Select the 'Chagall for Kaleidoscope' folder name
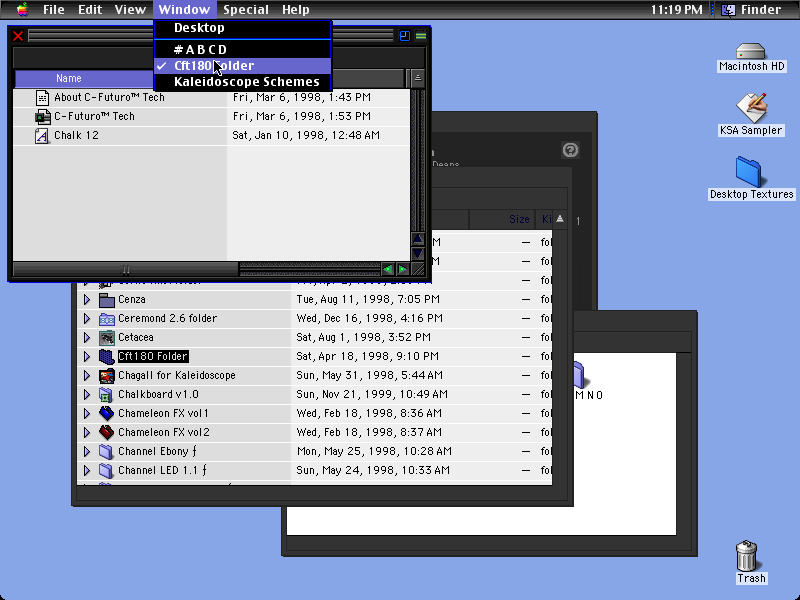This screenshot has width=800, height=600. (x=177, y=376)
